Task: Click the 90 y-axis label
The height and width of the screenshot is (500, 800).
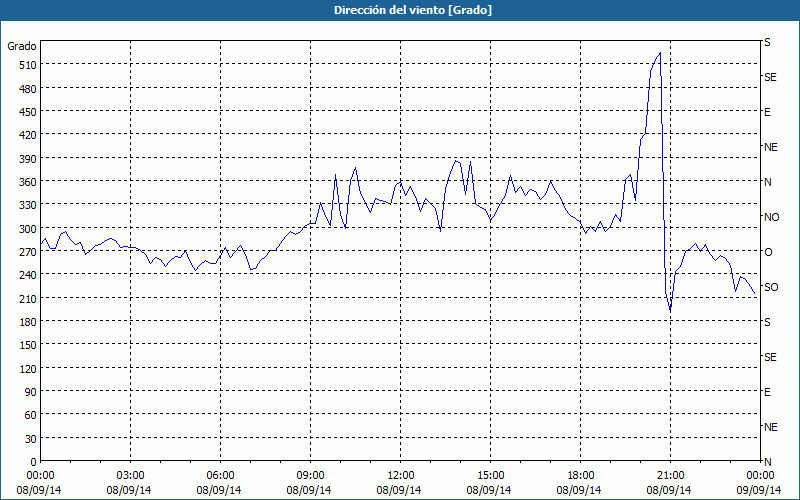Action: click(31, 391)
